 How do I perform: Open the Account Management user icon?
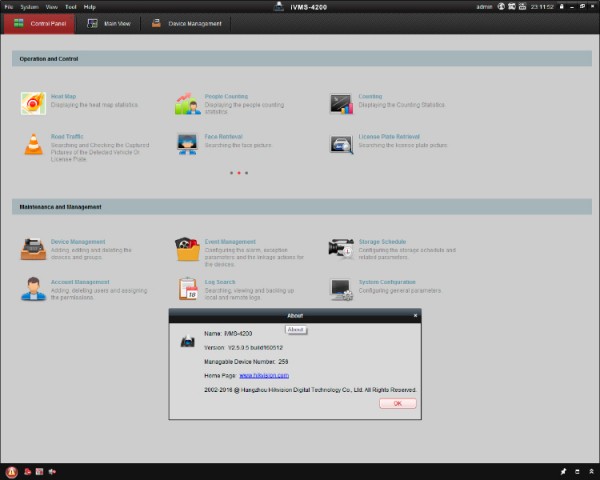pyautogui.click(x=33, y=289)
